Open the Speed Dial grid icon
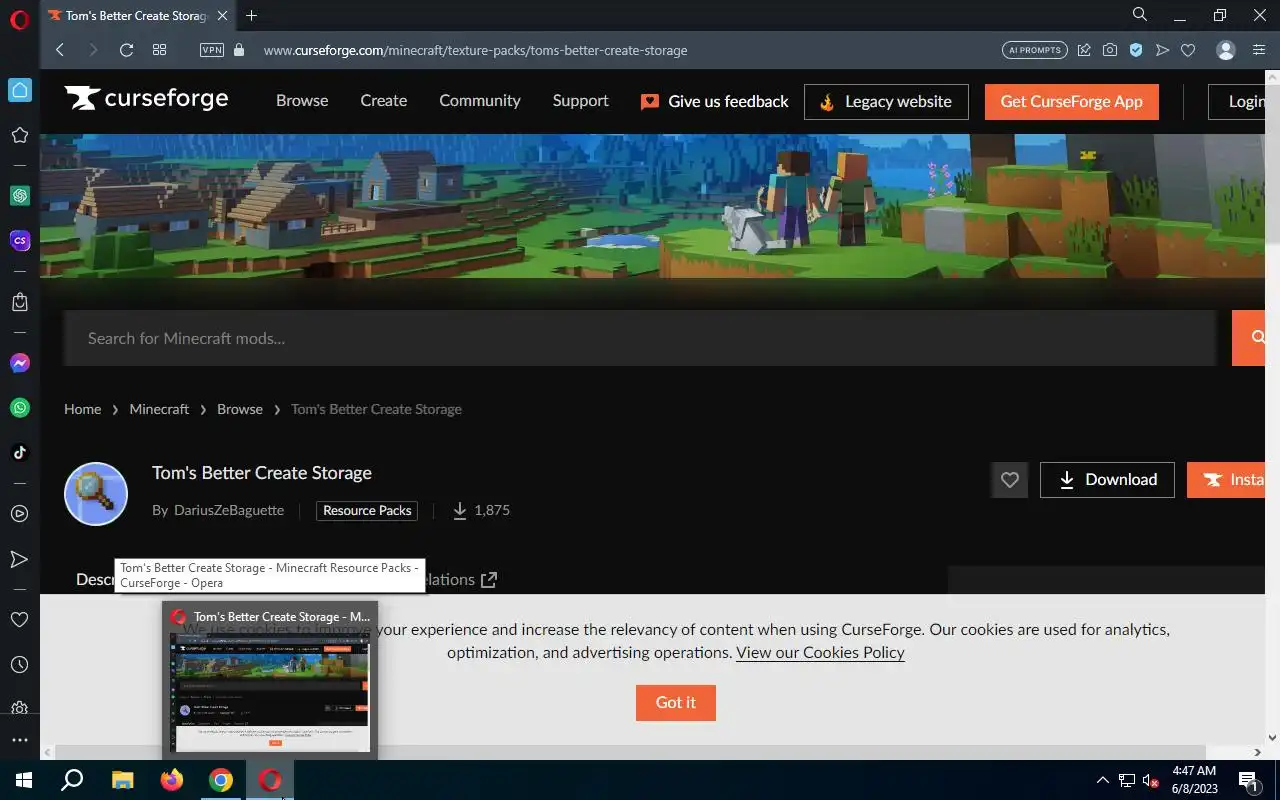The height and width of the screenshot is (800, 1280). point(159,50)
